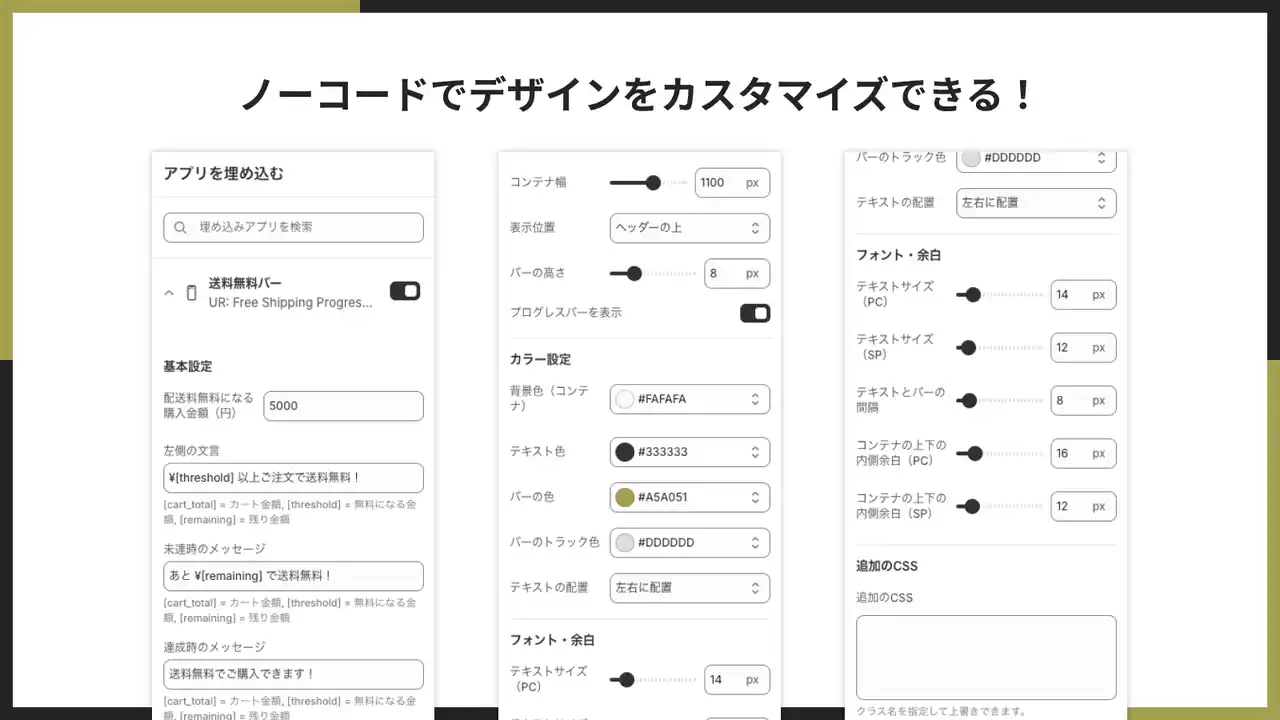Click inside the 追加のCSS text area
Screen dimensions: 1280x720
986,658
